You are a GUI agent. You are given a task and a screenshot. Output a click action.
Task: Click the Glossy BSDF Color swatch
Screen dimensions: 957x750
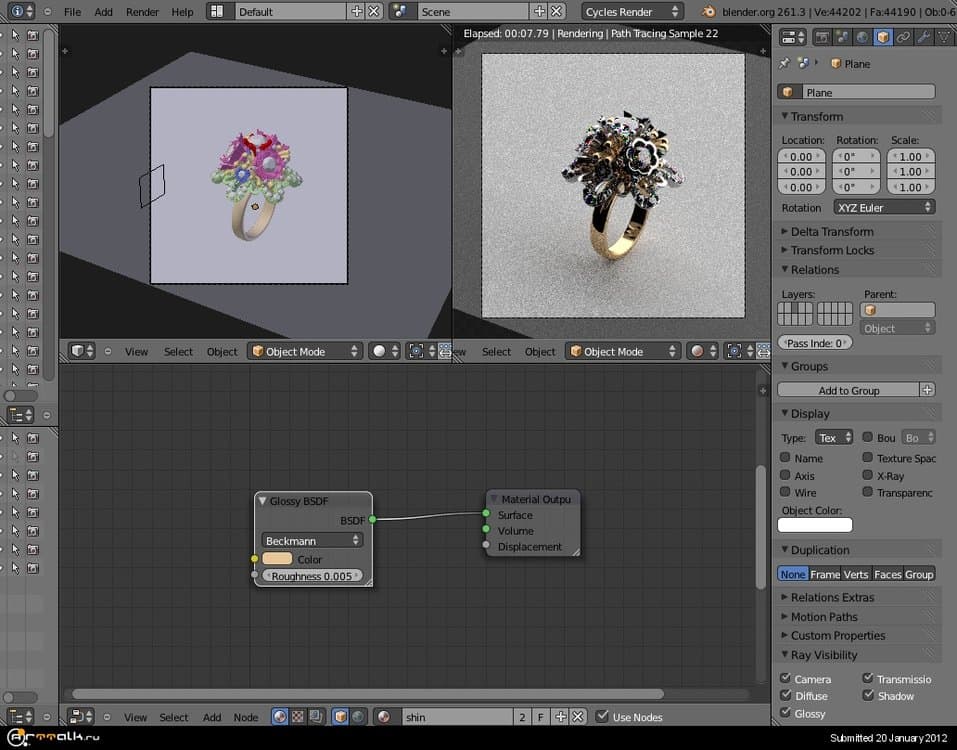click(277, 559)
